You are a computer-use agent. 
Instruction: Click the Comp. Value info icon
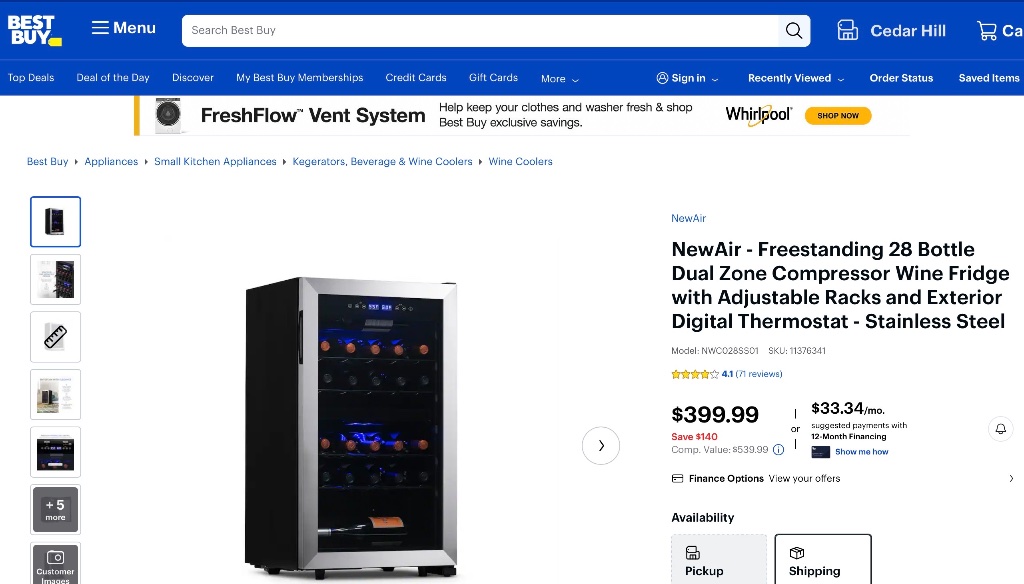(778, 449)
